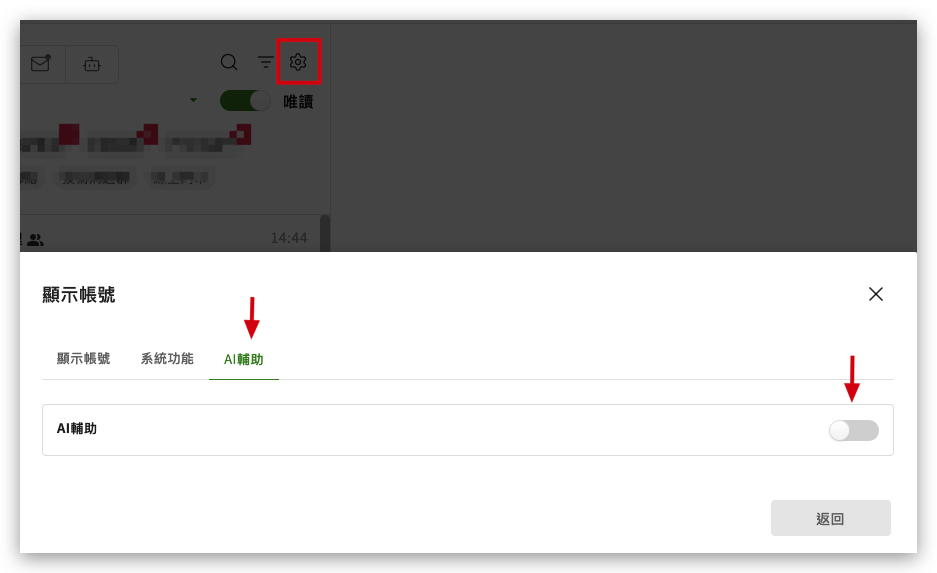The height and width of the screenshot is (573, 937).
Task: Expand the green dropdown arrow beside 唯讀 switch
Action: (x=193, y=100)
